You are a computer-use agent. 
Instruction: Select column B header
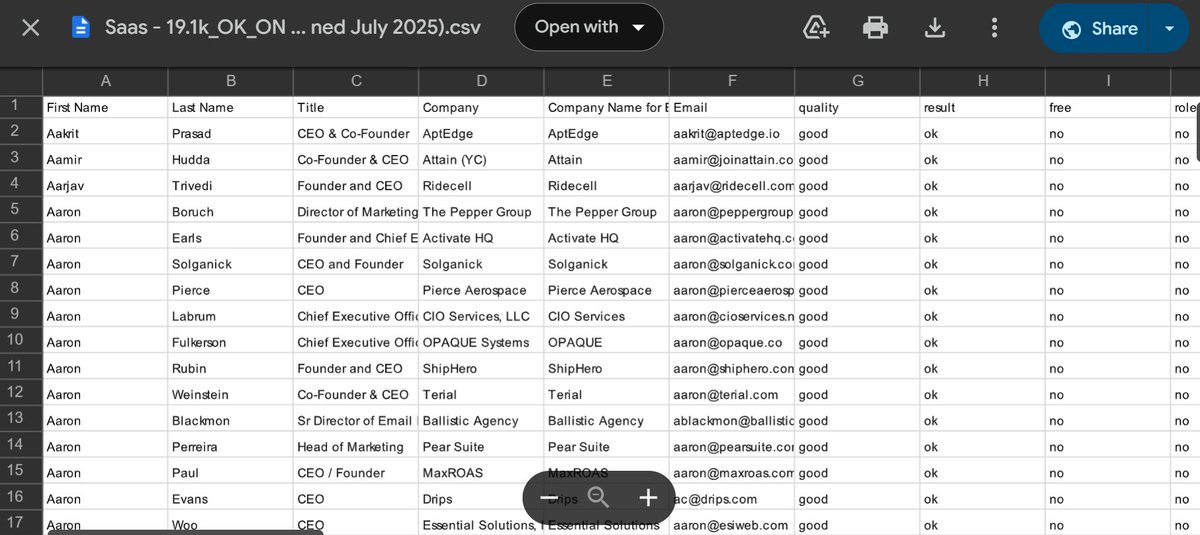231,81
